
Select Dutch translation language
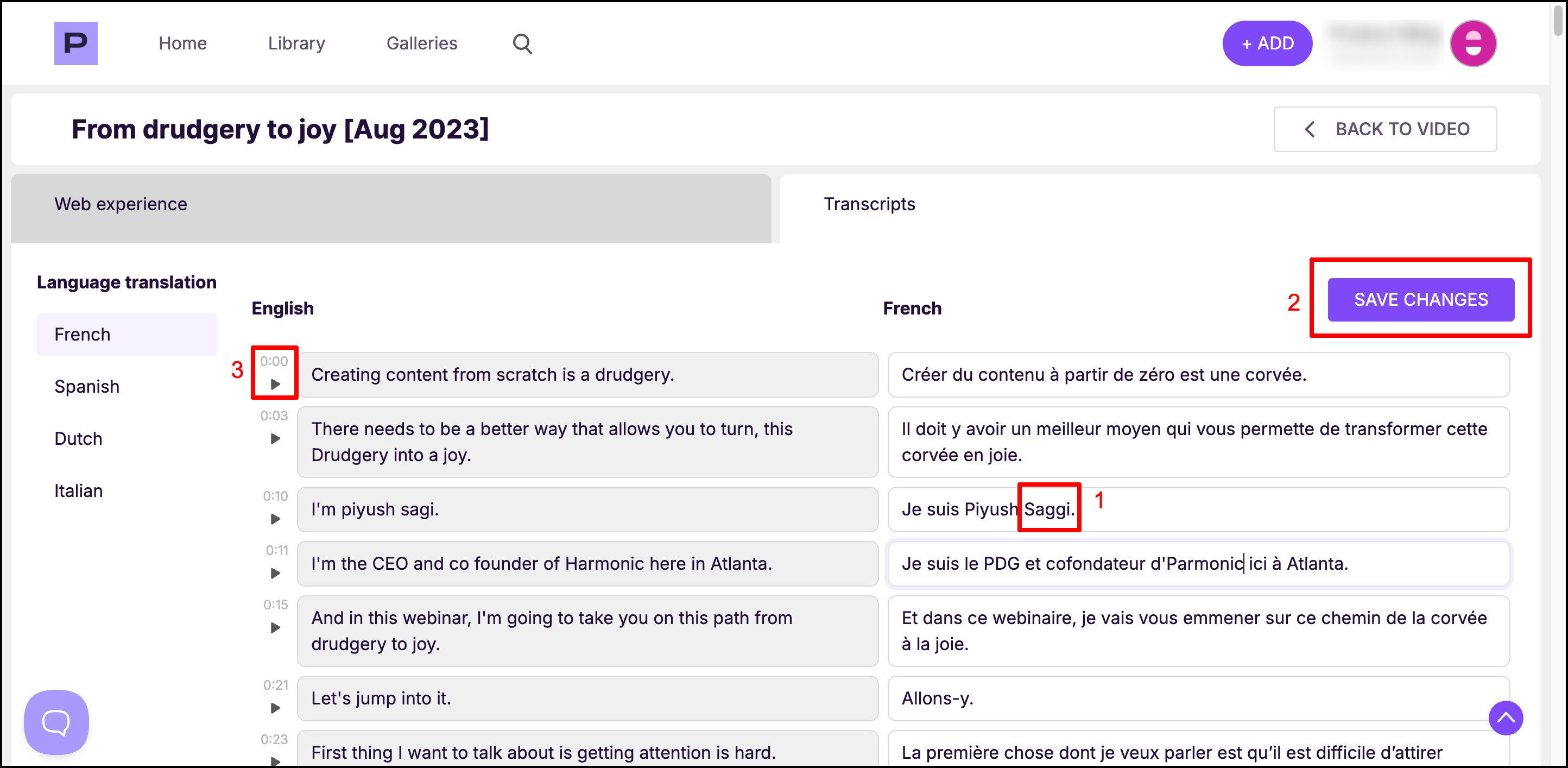point(79,438)
